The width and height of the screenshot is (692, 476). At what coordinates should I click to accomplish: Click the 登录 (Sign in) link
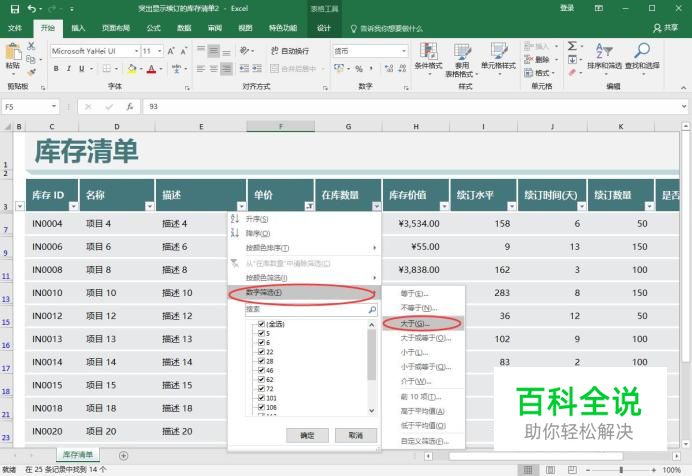pos(567,8)
